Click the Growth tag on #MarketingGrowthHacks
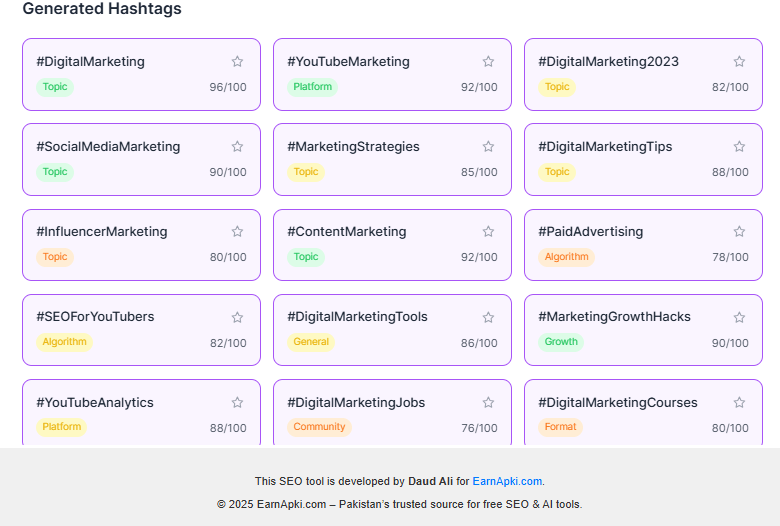780x526 pixels. click(x=561, y=342)
